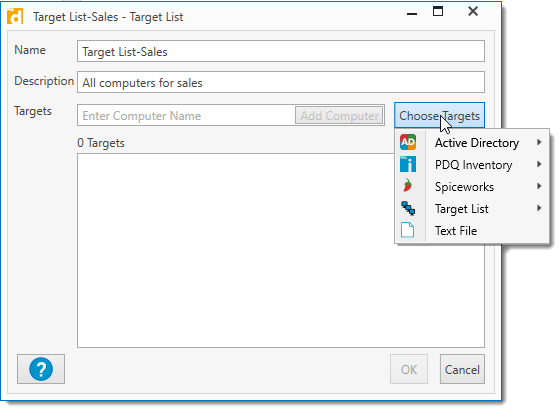The height and width of the screenshot is (411, 560).
Task: Expand the Spiceworks submenu arrow
Action: point(539,186)
